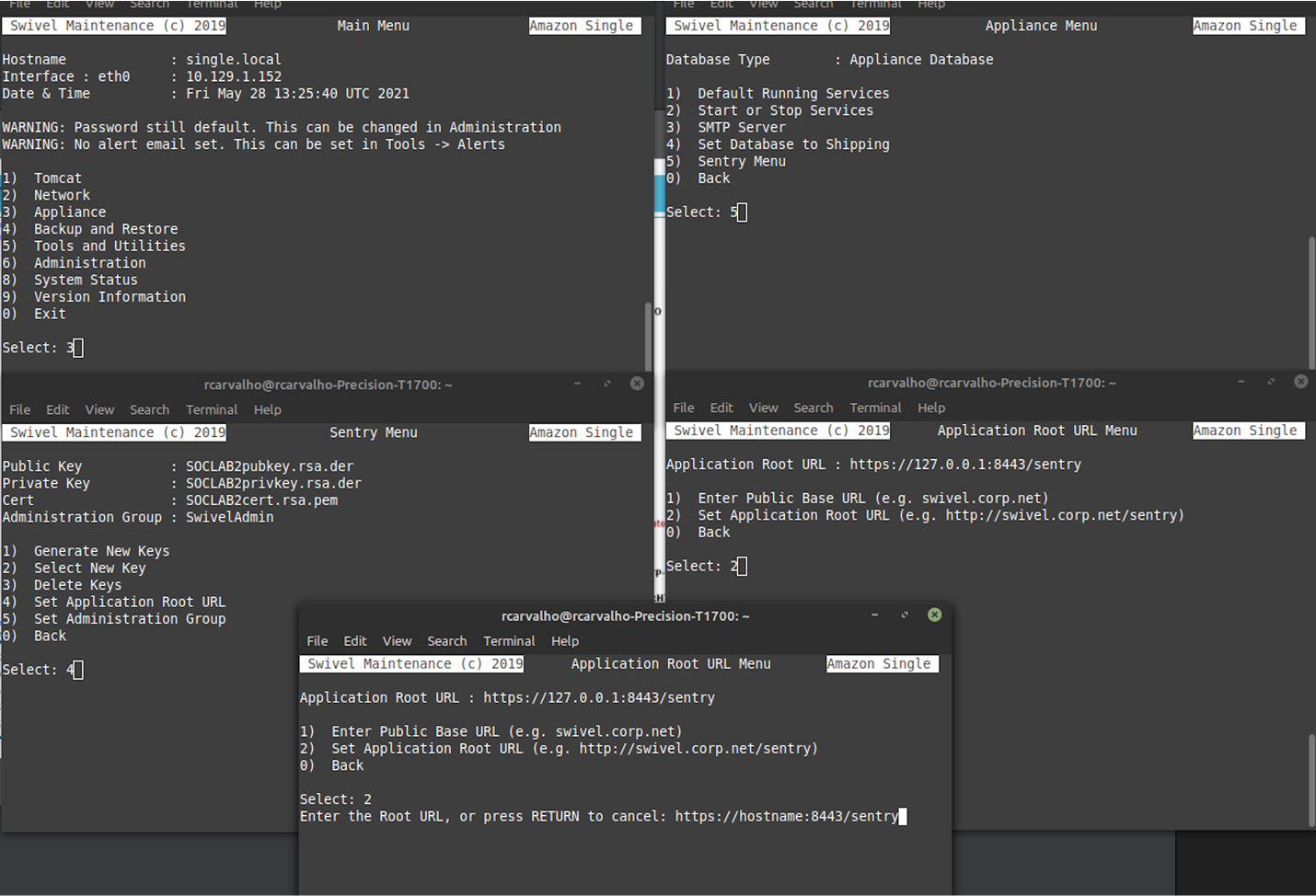Click the 'Appliance' option in Main Menu
Screen dimensions: 1316x896
(70, 213)
